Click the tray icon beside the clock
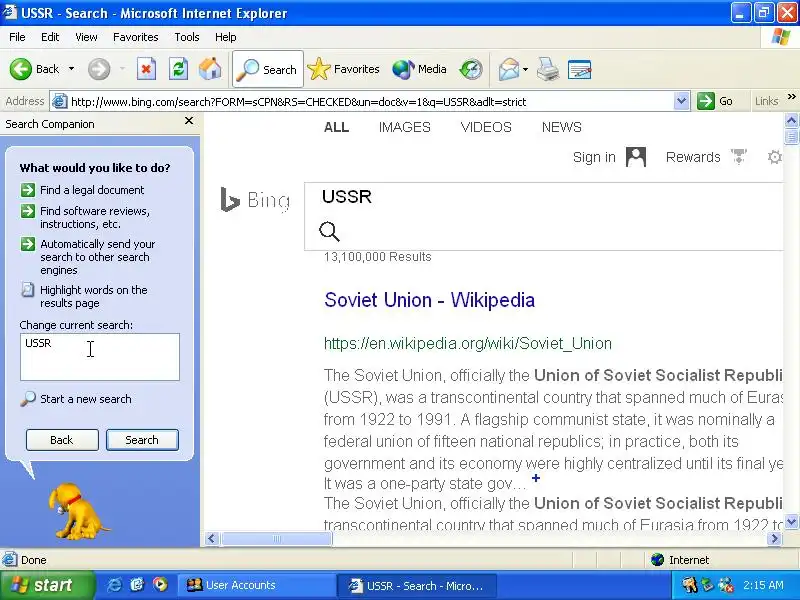 click(726, 585)
